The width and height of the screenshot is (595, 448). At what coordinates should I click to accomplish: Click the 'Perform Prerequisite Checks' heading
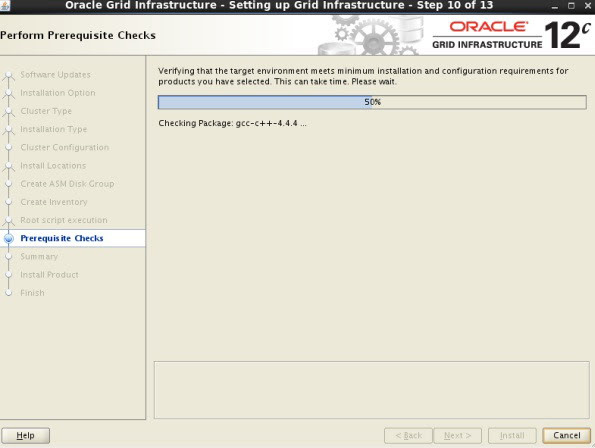click(78, 35)
